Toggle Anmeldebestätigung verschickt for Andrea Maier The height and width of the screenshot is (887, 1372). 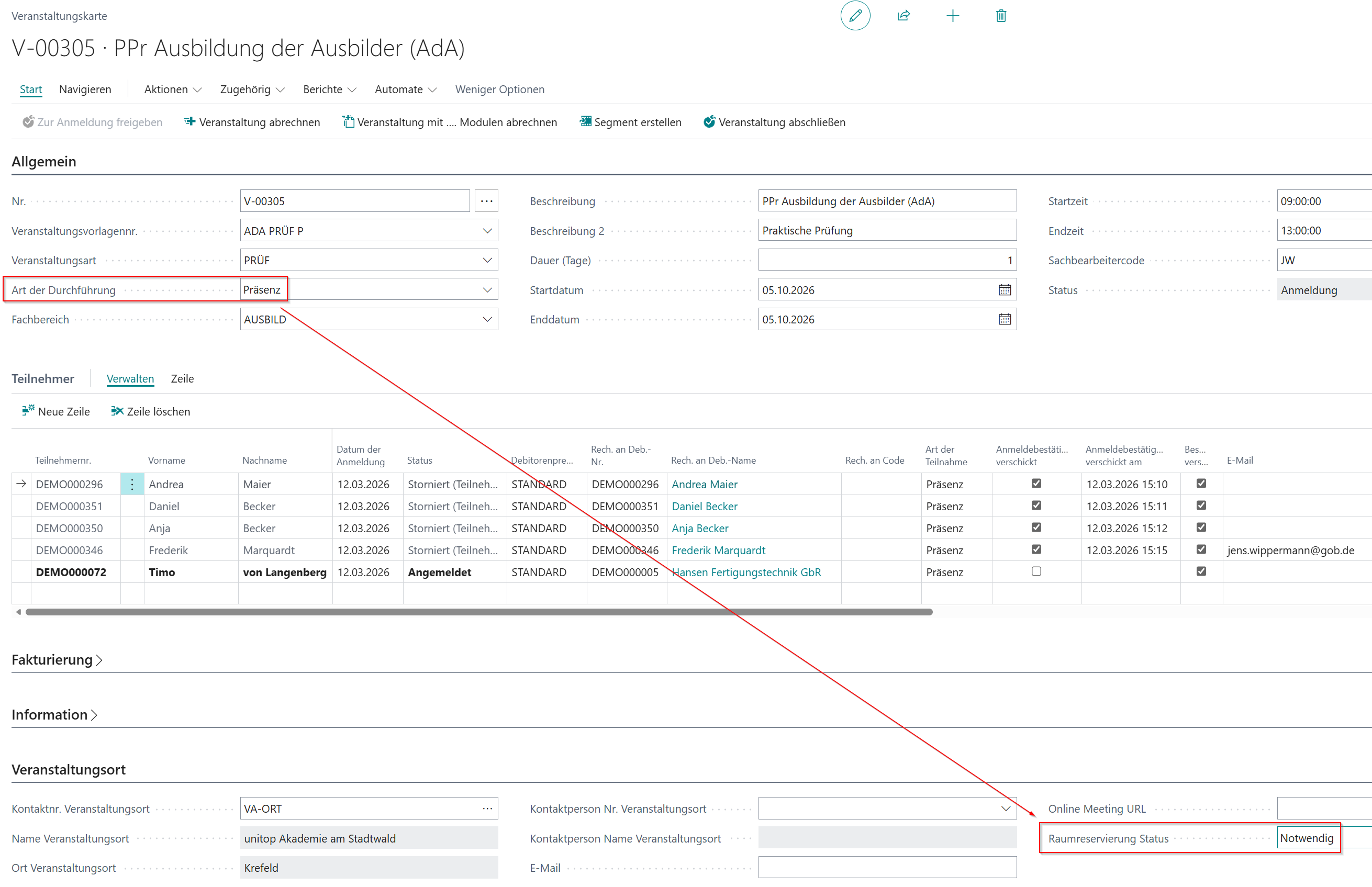(1035, 483)
